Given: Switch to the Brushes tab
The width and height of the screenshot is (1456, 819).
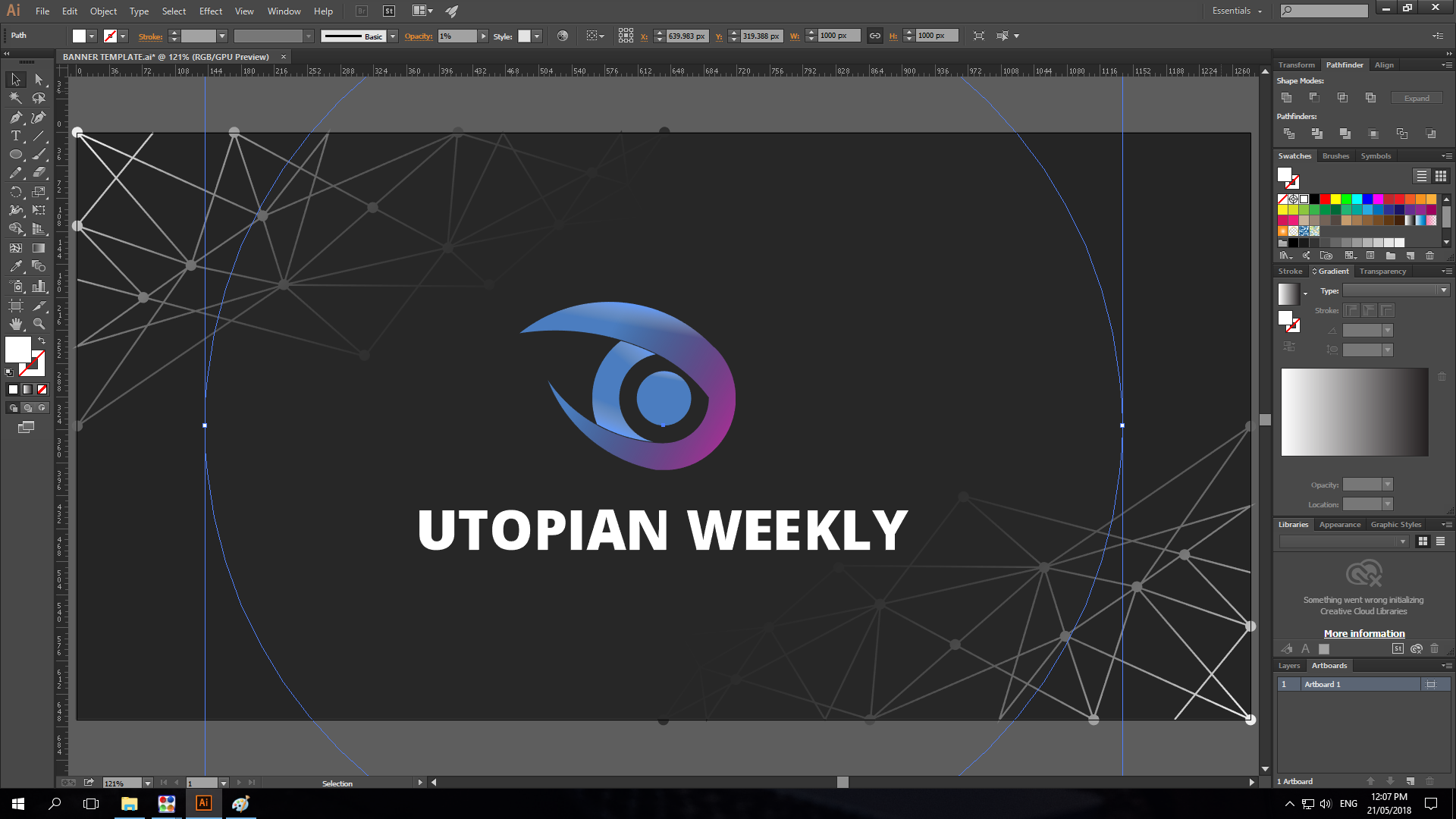Looking at the screenshot, I should point(1335,156).
